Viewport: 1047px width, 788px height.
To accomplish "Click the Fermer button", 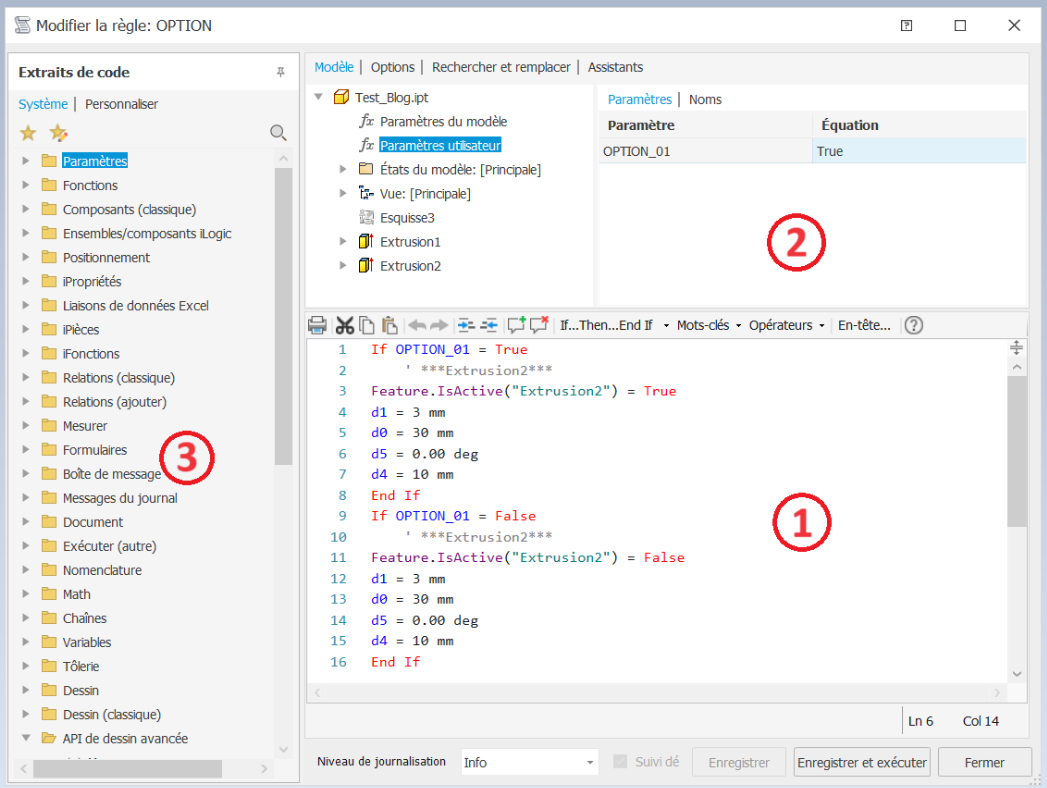I will point(985,761).
